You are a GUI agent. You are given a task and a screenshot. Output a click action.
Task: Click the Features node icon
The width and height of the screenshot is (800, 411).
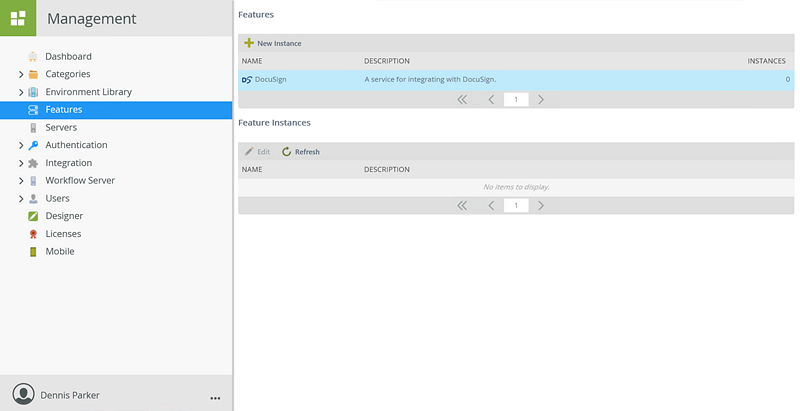(33, 110)
